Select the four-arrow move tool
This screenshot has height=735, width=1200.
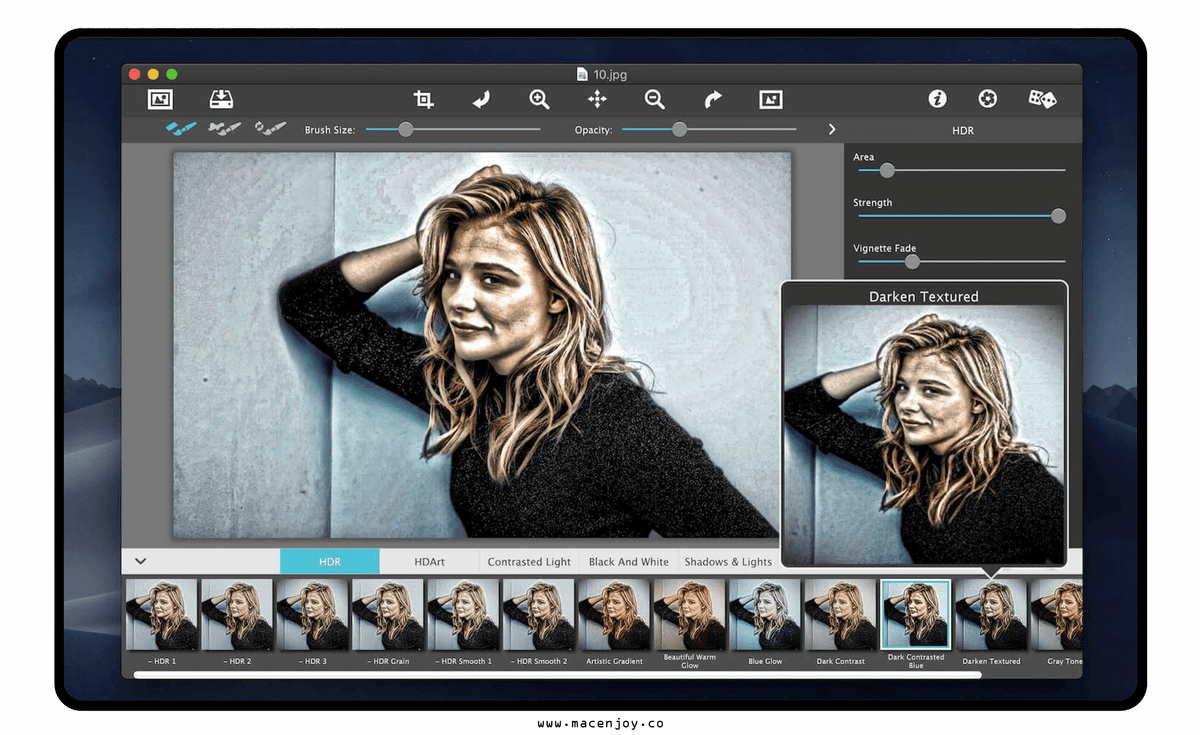(x=597, y=99)
